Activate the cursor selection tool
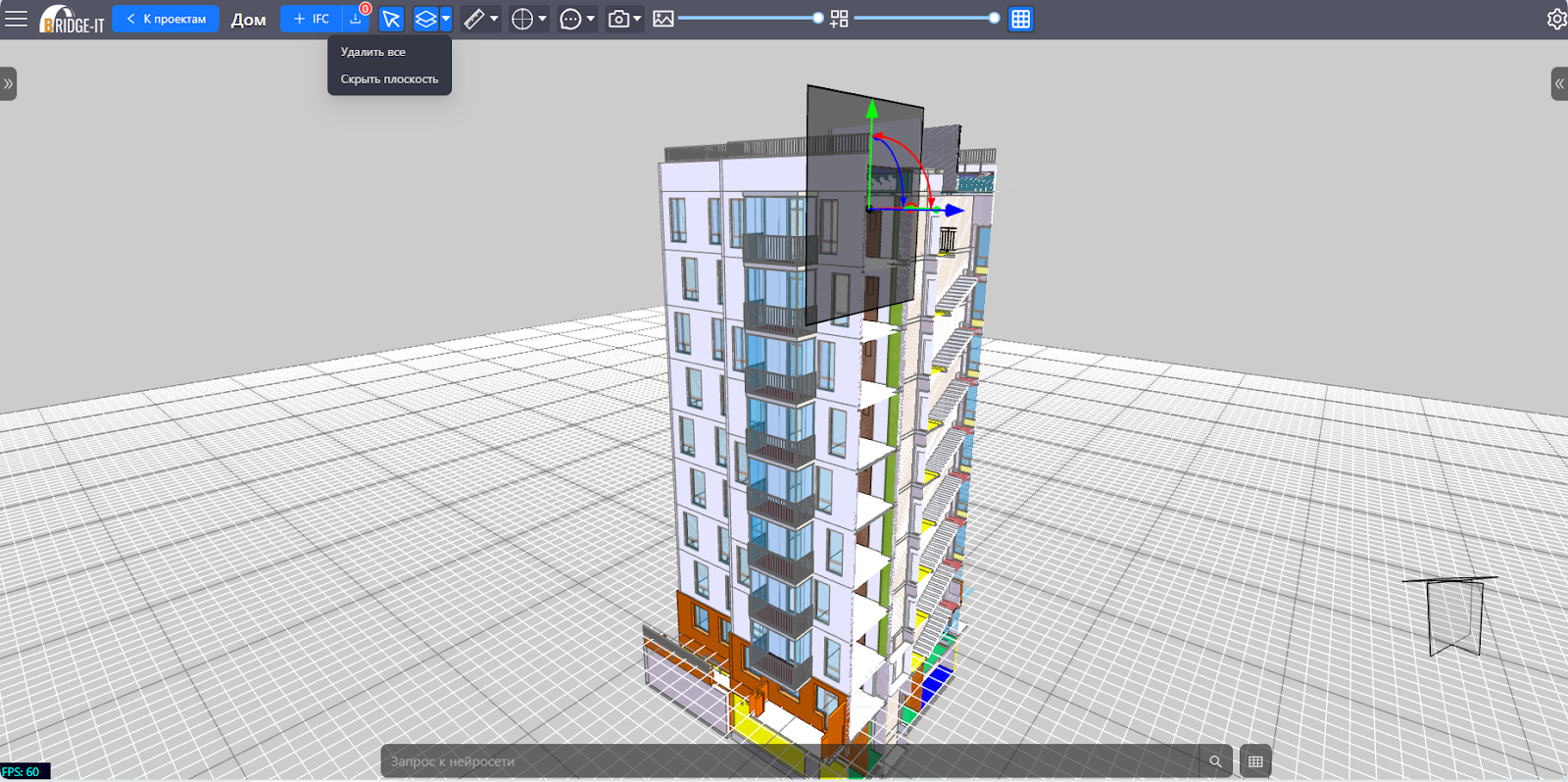Image resolution: width=1568 pixels, height=782 pixels. point(391,19)
